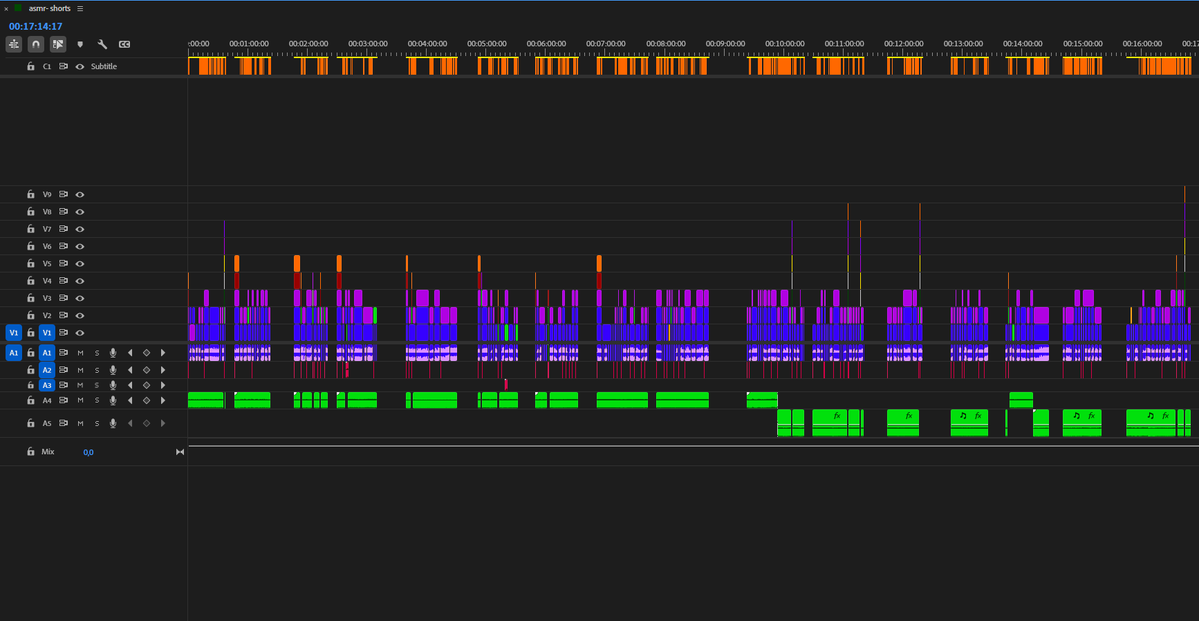
Task: Toggle timeline snapping magnet icon
Action: [x=36, y=44]
